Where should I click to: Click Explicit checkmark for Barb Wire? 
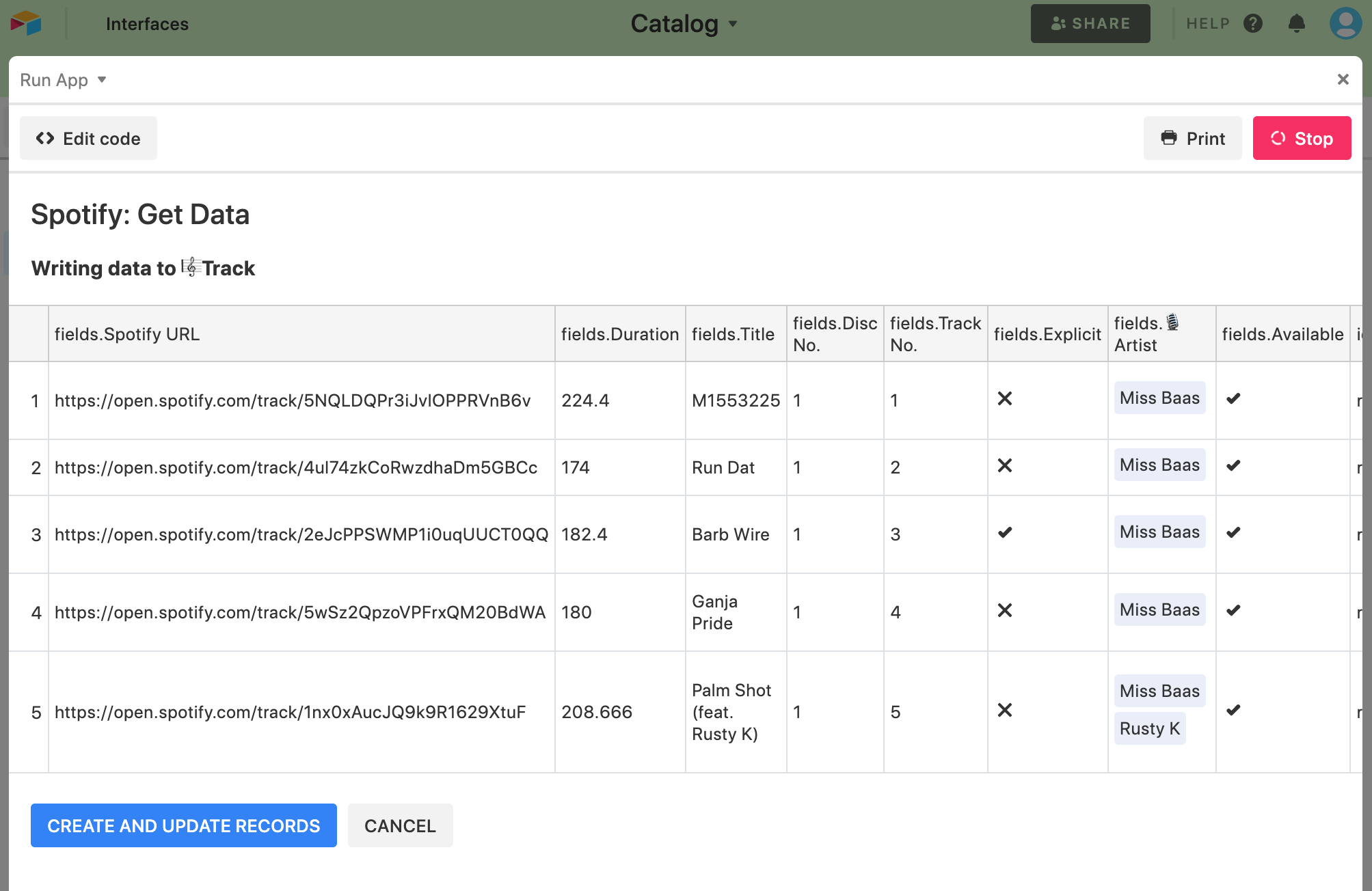(1004, 532)
